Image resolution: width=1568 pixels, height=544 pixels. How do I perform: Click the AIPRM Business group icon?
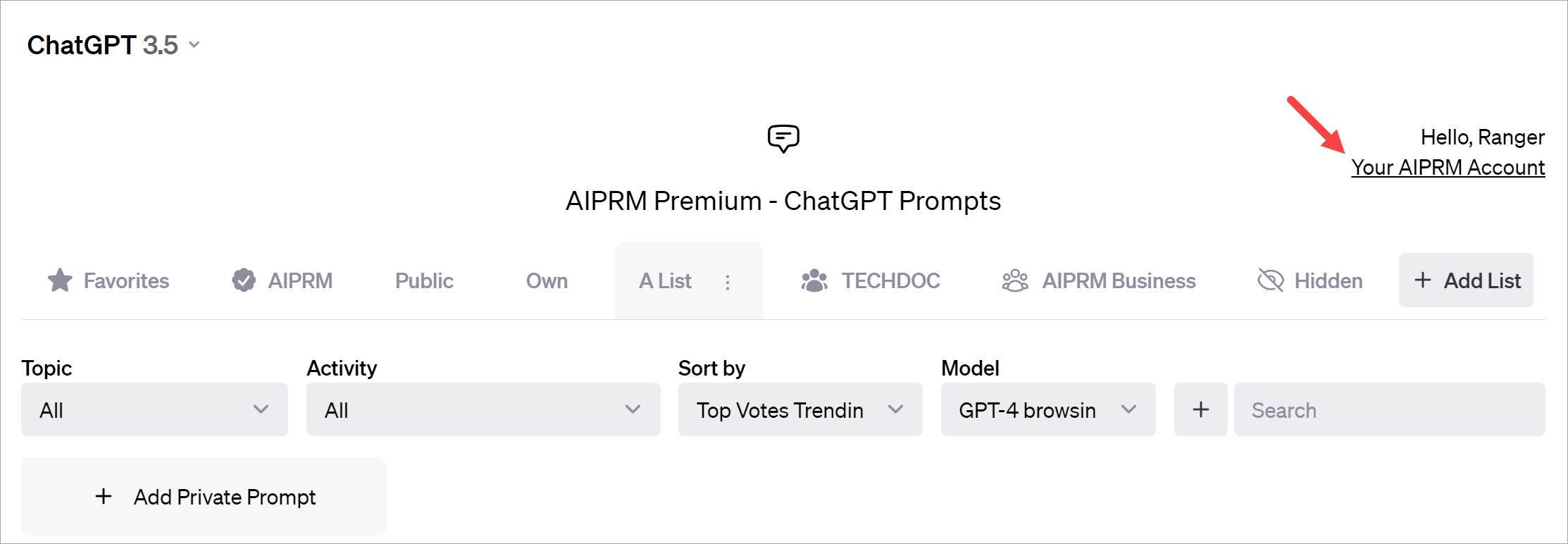point(1015,280)
